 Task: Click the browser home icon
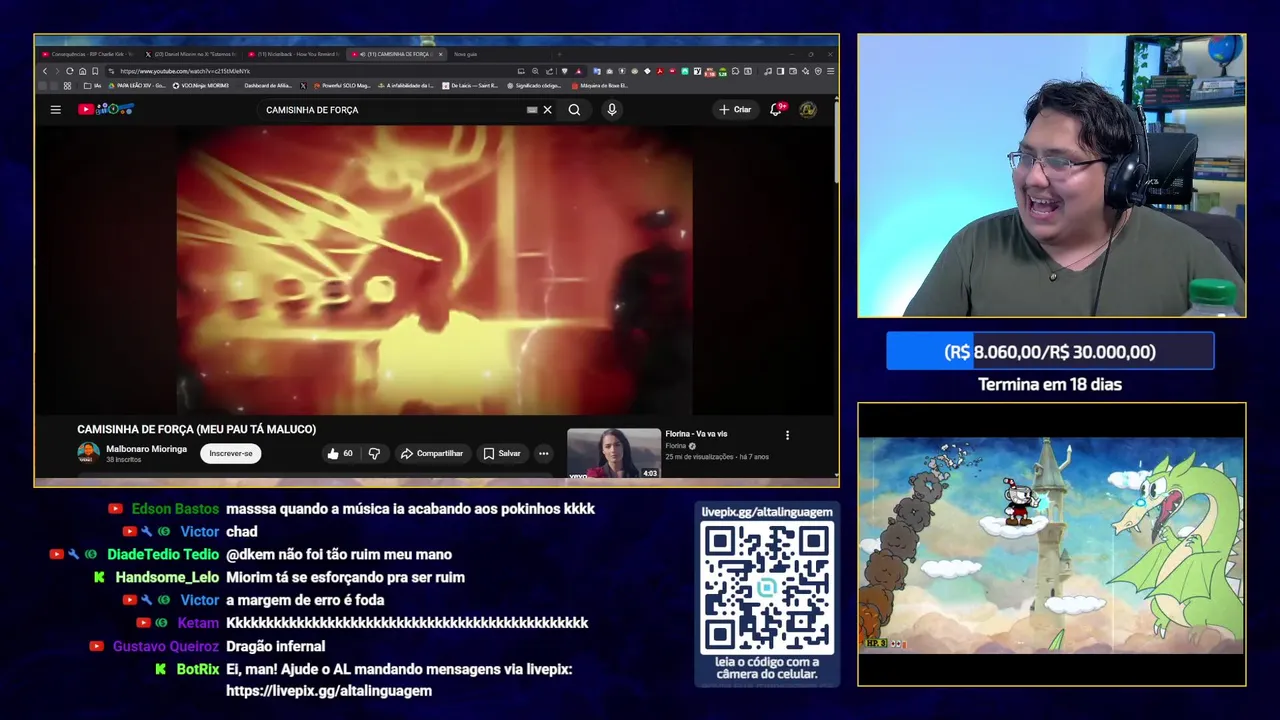pos(82,71)
